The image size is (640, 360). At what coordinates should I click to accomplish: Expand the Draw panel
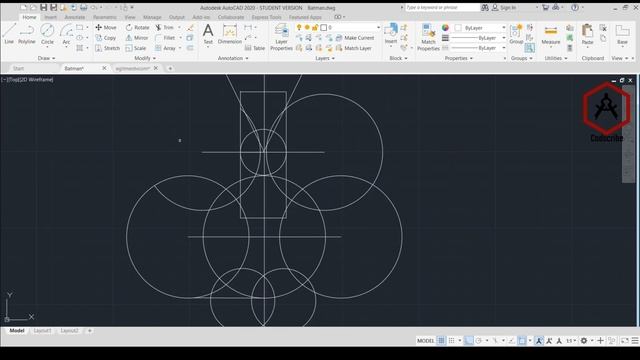46,58
